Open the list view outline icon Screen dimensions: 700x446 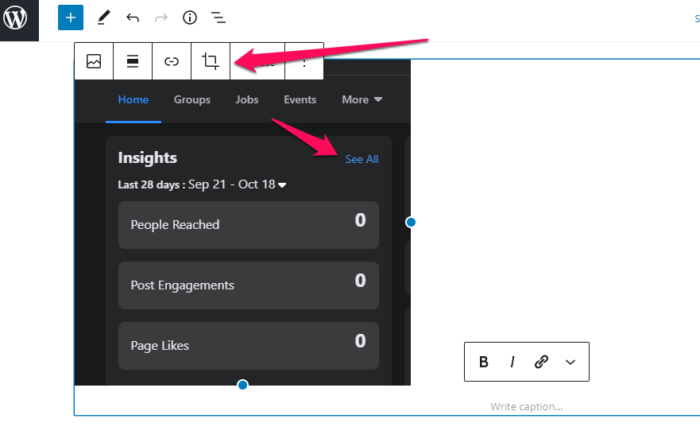click(x=218, y=18)
